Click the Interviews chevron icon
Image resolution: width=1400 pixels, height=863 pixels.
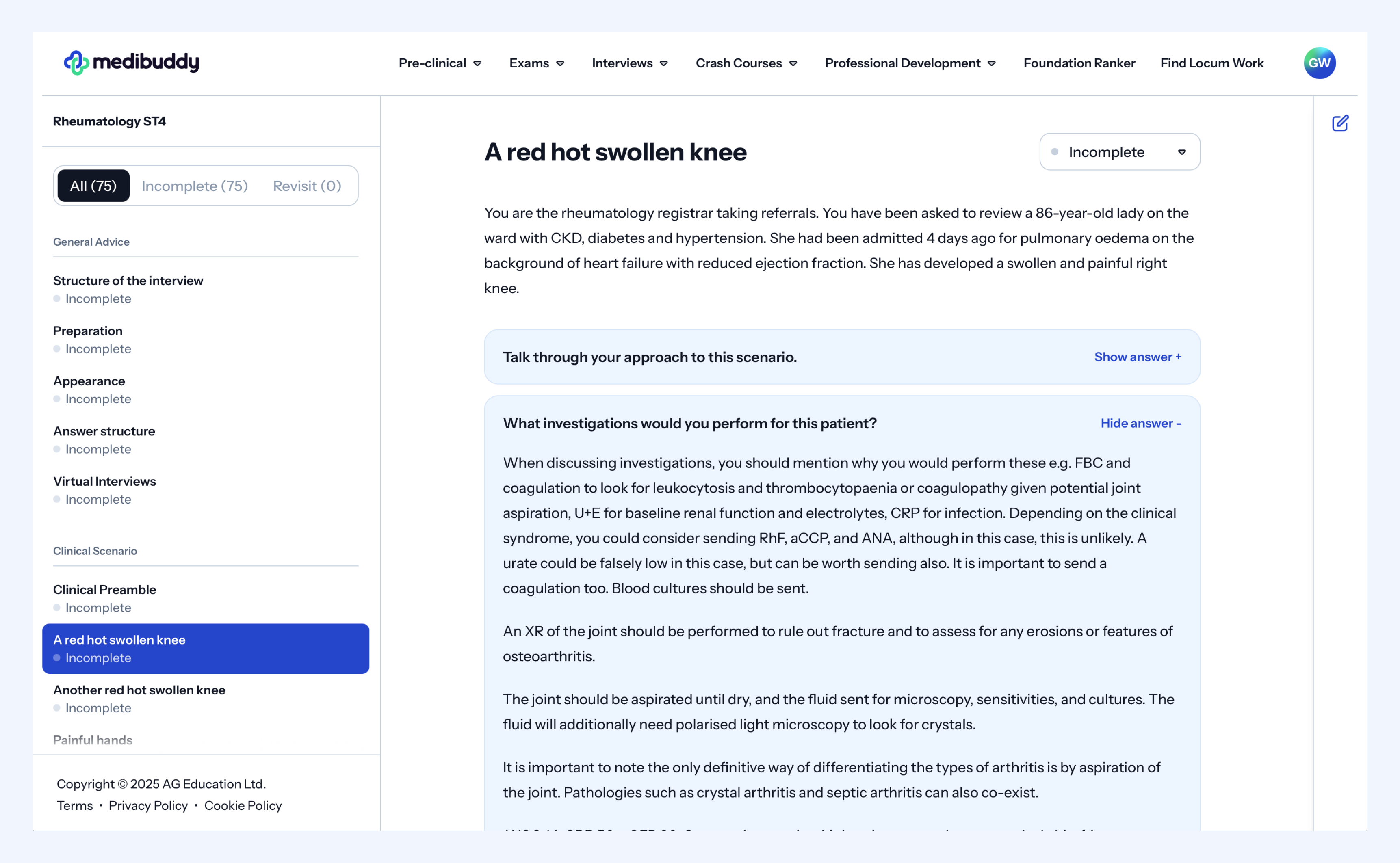coord(663,63)
